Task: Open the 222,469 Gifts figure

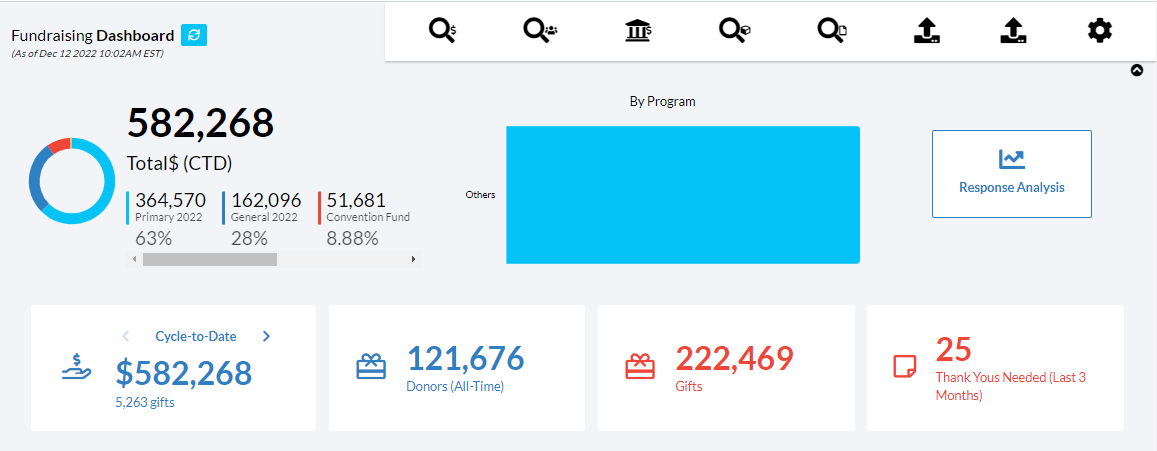Action: coord(734,358)
